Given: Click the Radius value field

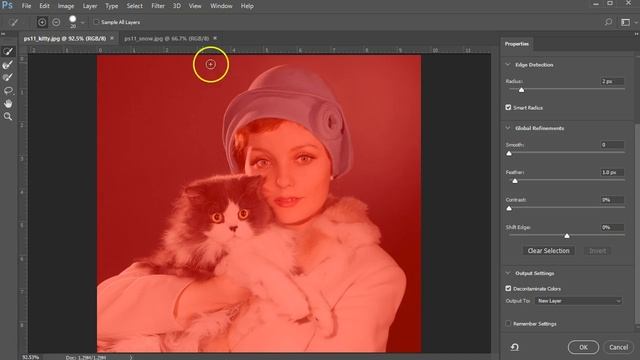Looking at the screenshot, I should click(612, 81).
